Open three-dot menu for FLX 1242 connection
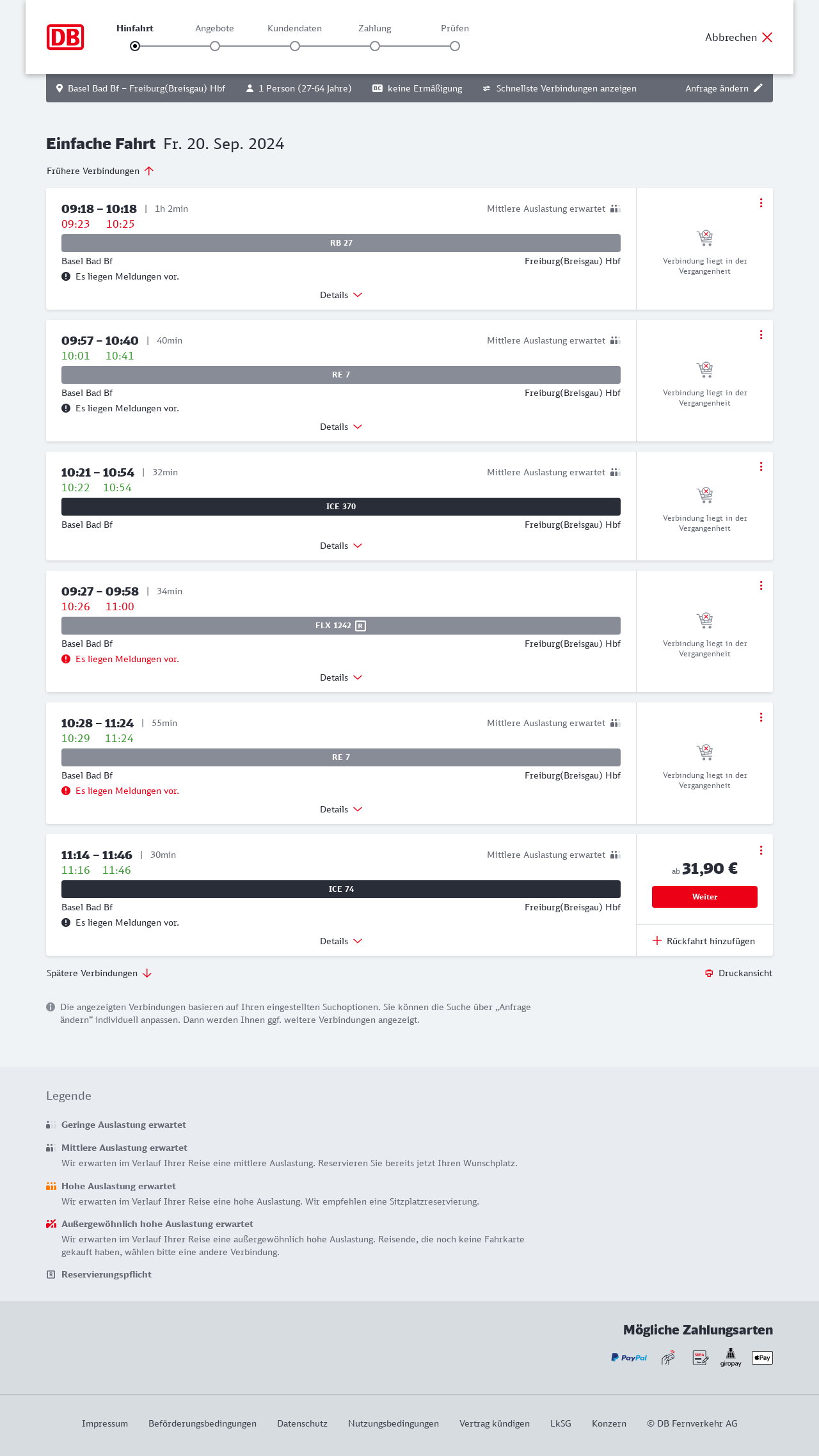This screenshot has height=1456, width=819. pos(761,585)
